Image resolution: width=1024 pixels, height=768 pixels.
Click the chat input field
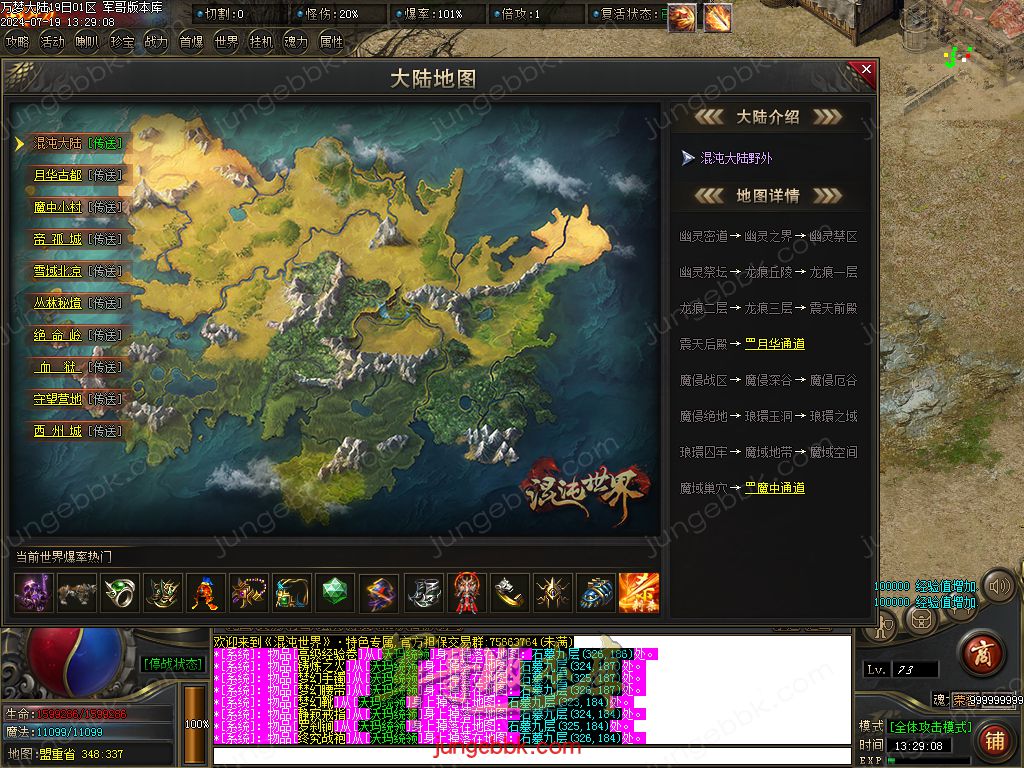[x=530, y=755]
